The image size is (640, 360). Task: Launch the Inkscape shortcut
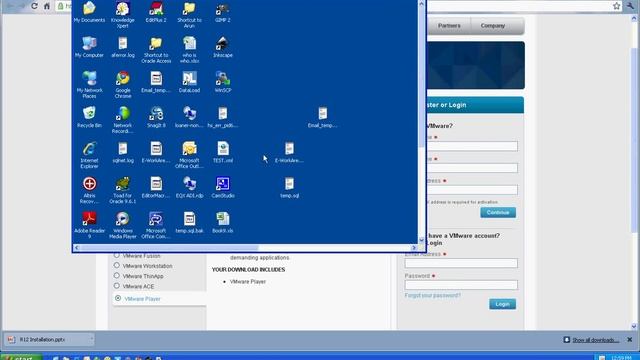pos(223,47)
